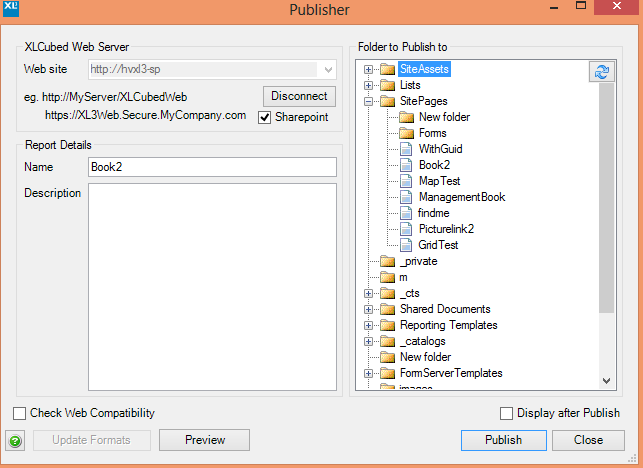643x468 pixels.
Task: Click the FormServerTemplates folder icon
Action: pos(388,373)
